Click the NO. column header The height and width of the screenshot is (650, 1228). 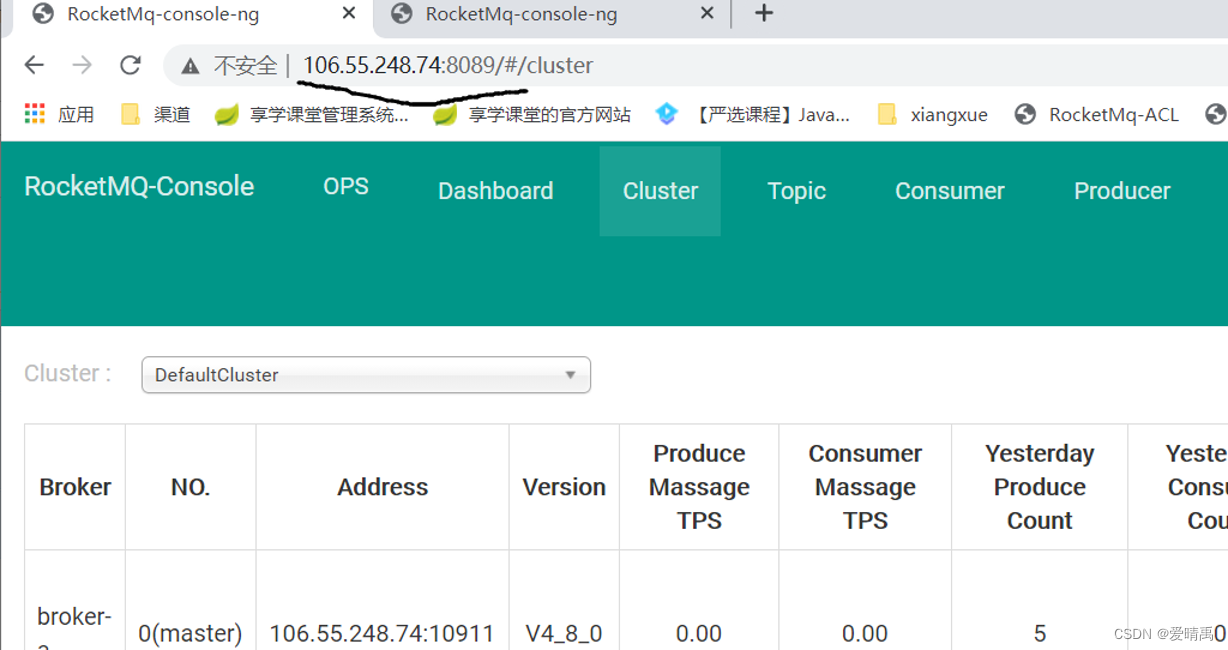190,487
